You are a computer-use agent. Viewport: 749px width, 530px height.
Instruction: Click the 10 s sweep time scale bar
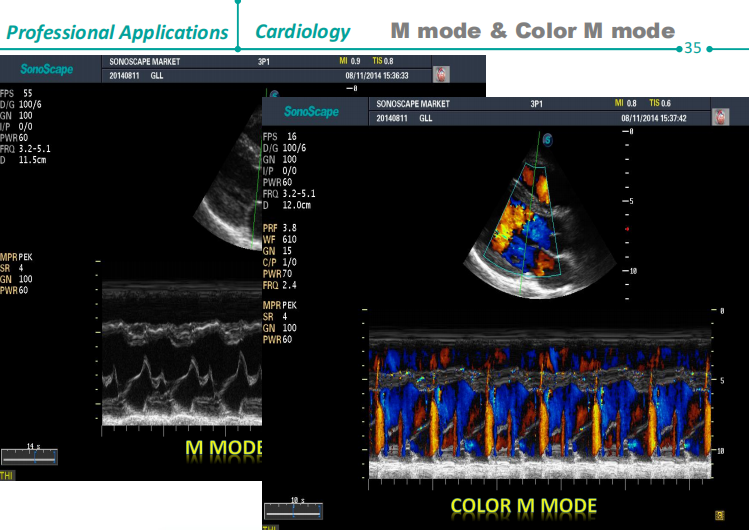pos(292,507)
